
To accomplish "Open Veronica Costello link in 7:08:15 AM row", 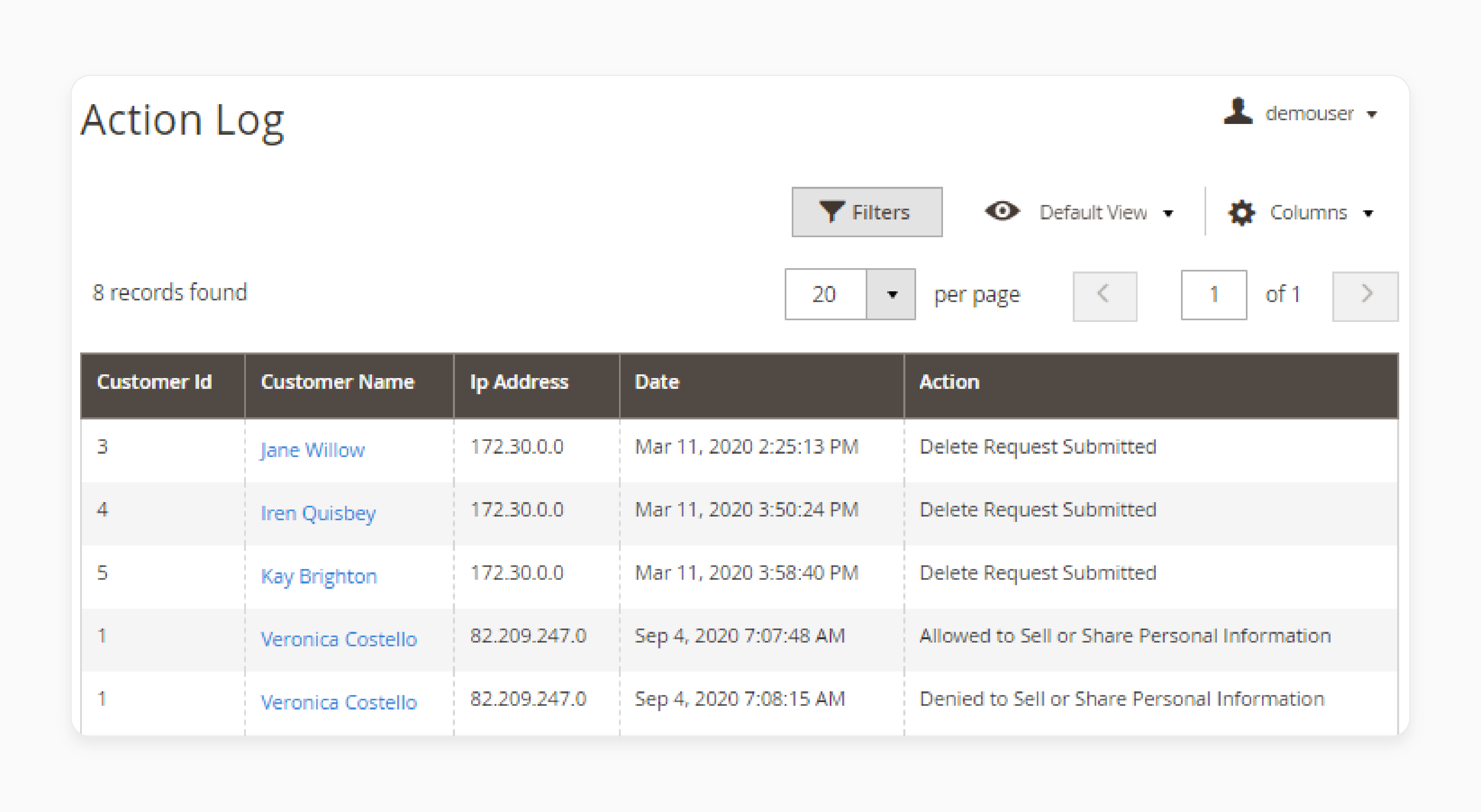I will (x=338, y=702).
